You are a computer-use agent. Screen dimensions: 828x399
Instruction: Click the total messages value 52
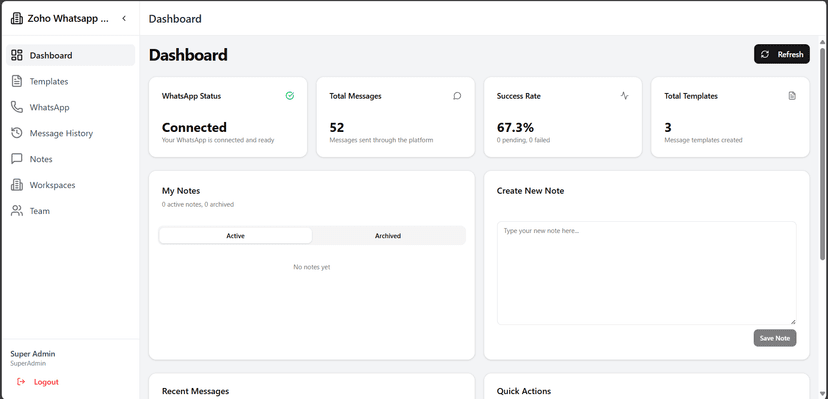click(337, 127)
